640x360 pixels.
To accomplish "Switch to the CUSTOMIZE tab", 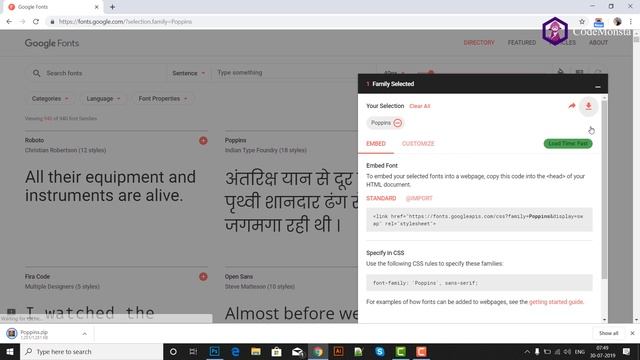I will [x=418, y=144].
